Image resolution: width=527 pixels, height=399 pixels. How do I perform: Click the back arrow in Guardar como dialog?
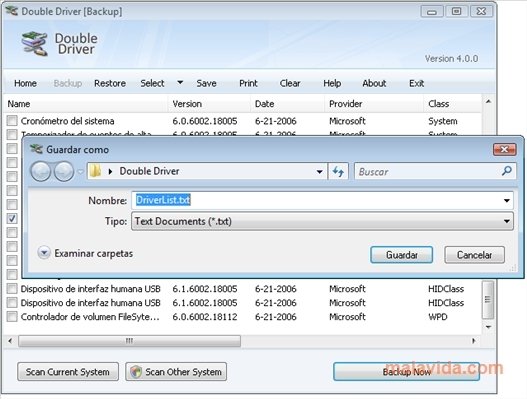pos(40,171)
